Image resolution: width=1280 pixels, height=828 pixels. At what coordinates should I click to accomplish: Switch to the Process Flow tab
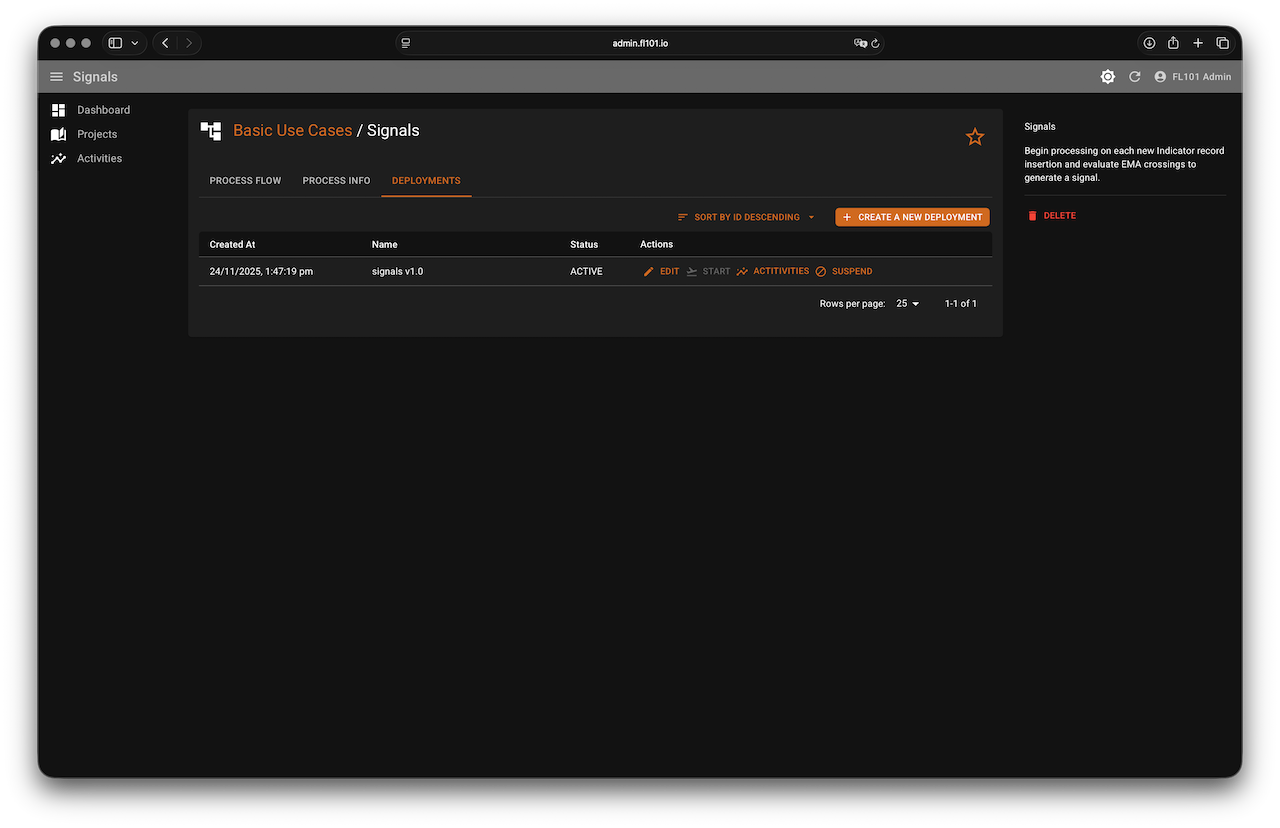tap(245, 181)
